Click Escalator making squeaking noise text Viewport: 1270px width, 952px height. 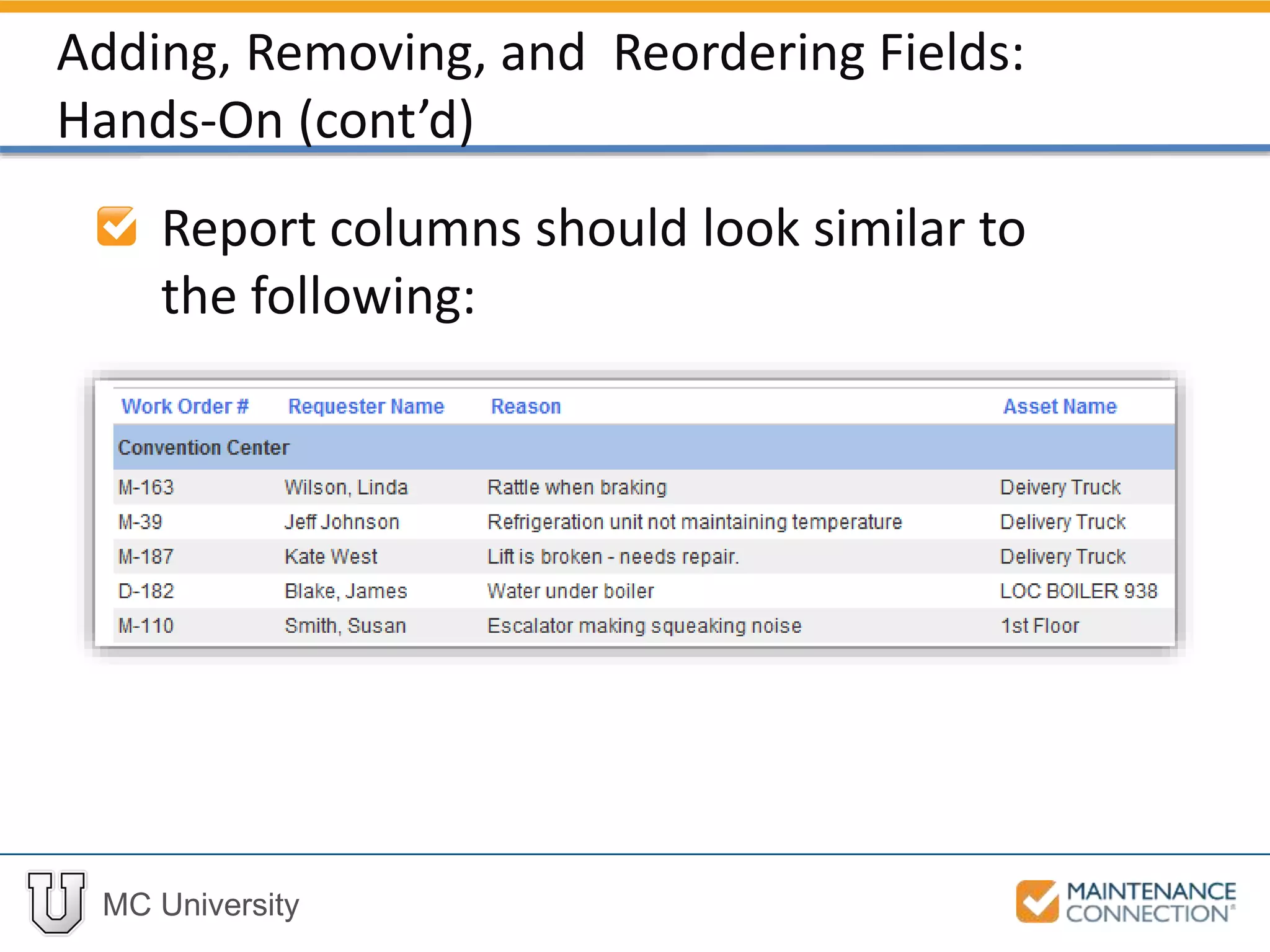click(644, 627)
